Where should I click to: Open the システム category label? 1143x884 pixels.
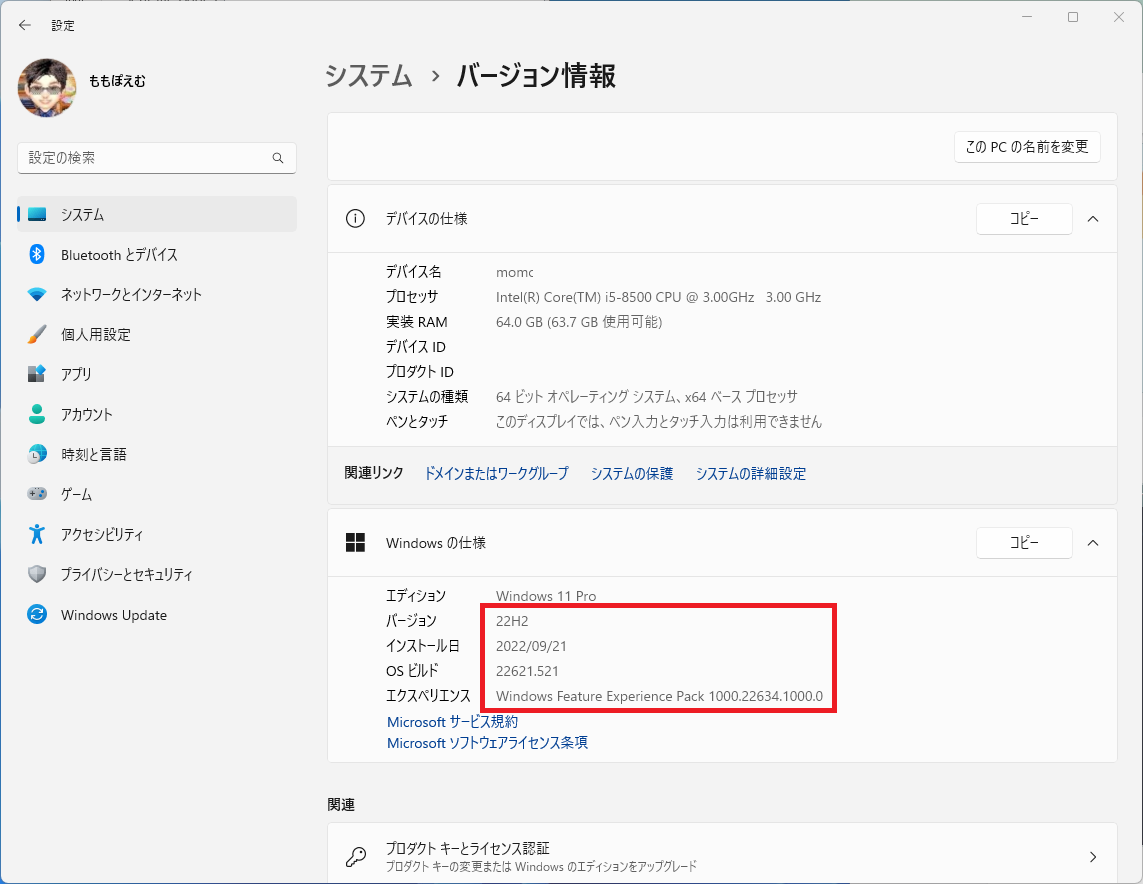[x=82, y=214]
